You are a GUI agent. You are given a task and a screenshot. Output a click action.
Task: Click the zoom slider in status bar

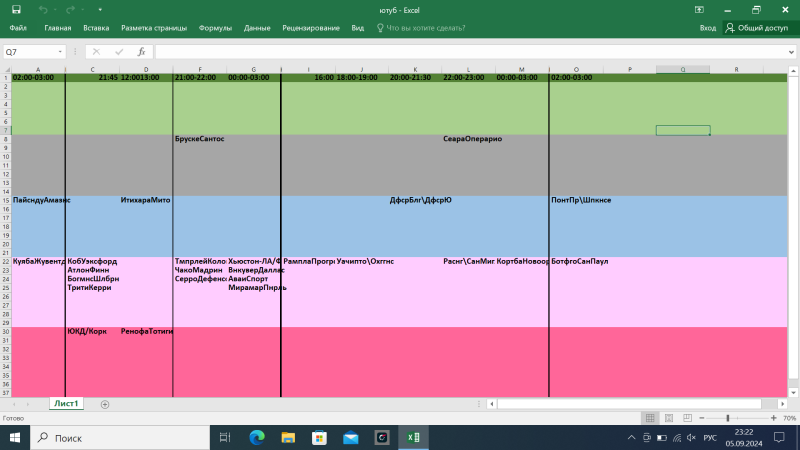click(728, 418)
